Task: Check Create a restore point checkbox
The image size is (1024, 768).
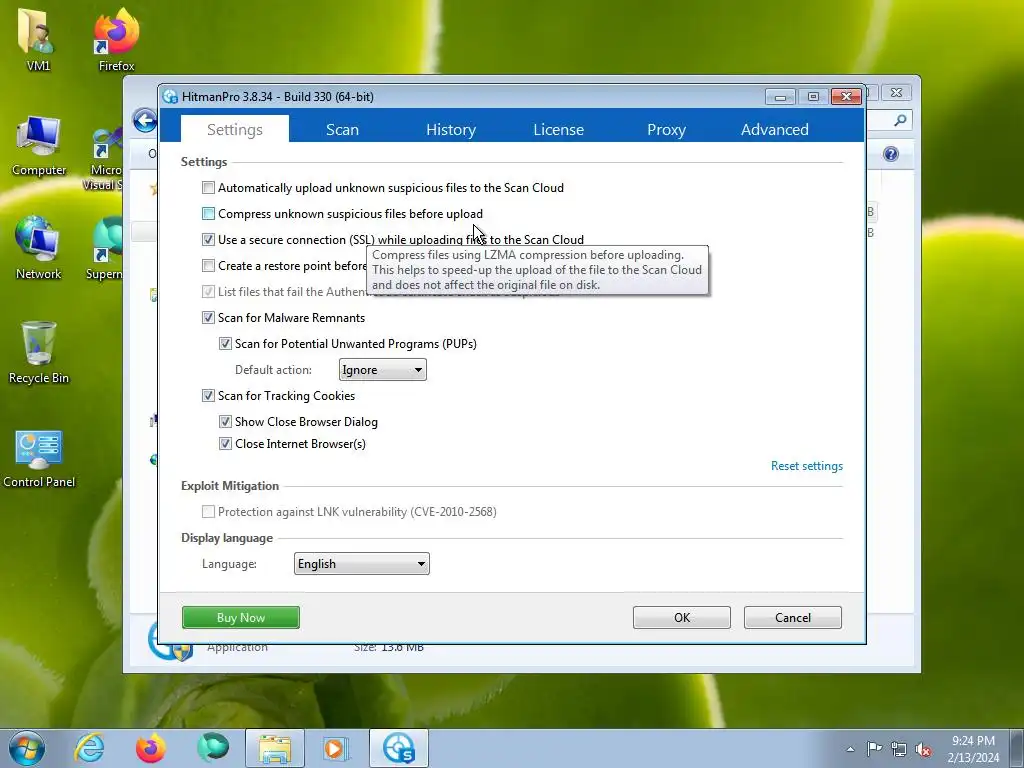Action: tap(208, 266)
